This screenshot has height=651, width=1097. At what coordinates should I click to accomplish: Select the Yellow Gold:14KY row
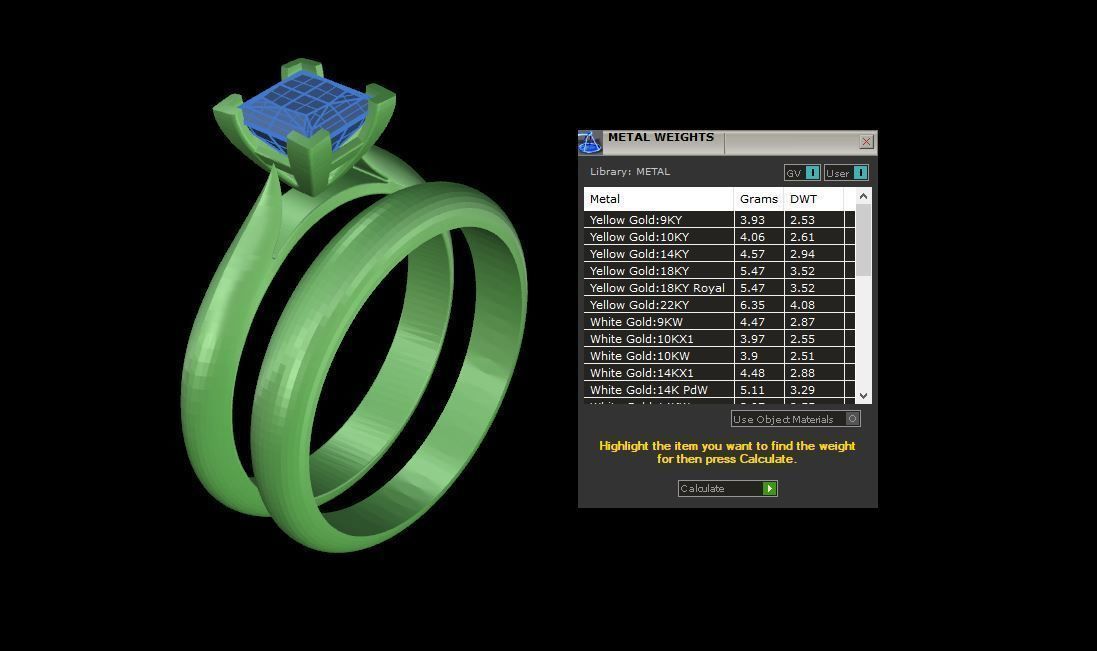[x=719, y=254]
